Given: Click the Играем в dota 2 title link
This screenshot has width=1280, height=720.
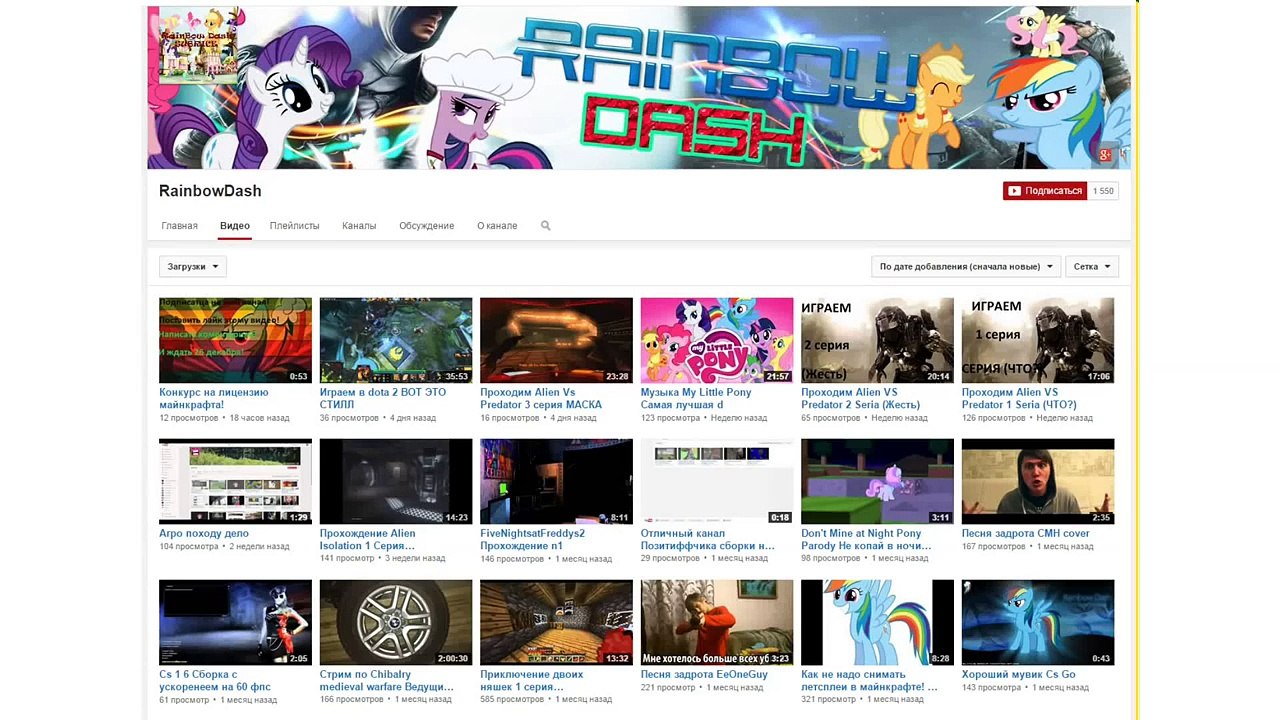Looking at the screenshot, I should point(383,399).
